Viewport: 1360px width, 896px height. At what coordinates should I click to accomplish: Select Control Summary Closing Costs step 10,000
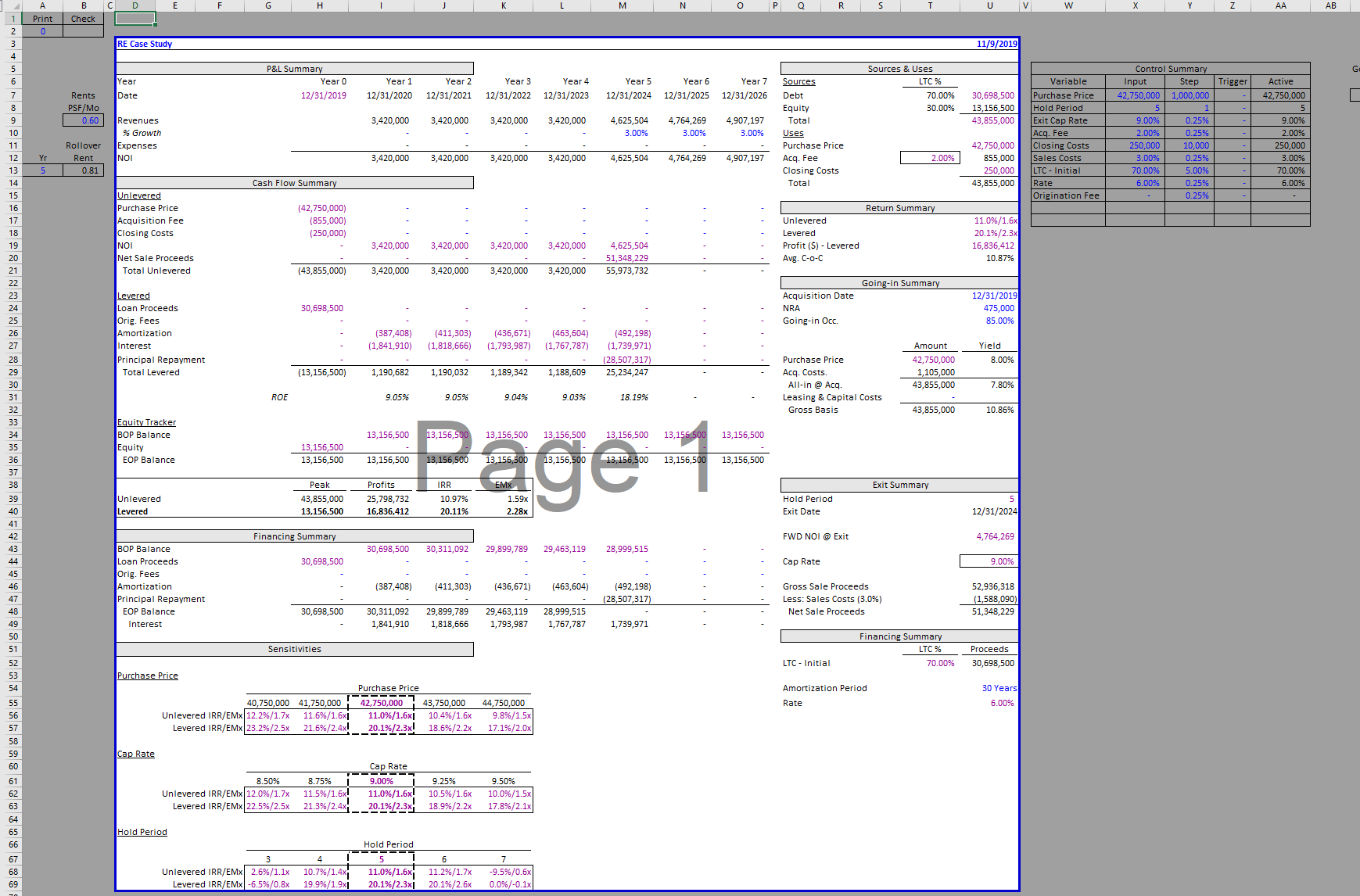[1190, 145]
